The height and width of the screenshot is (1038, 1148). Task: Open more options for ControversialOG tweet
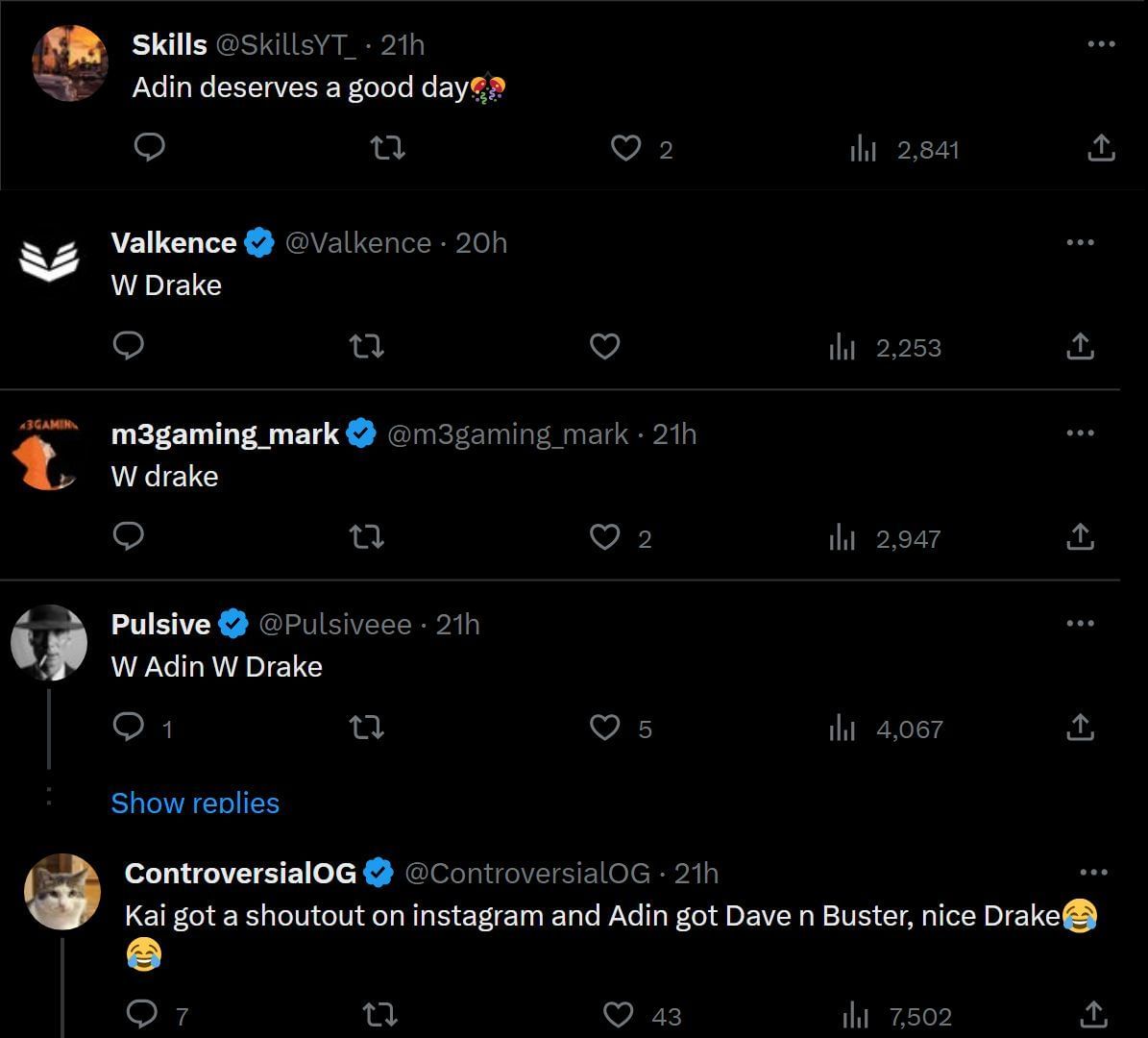click(x=1093, y=873)
